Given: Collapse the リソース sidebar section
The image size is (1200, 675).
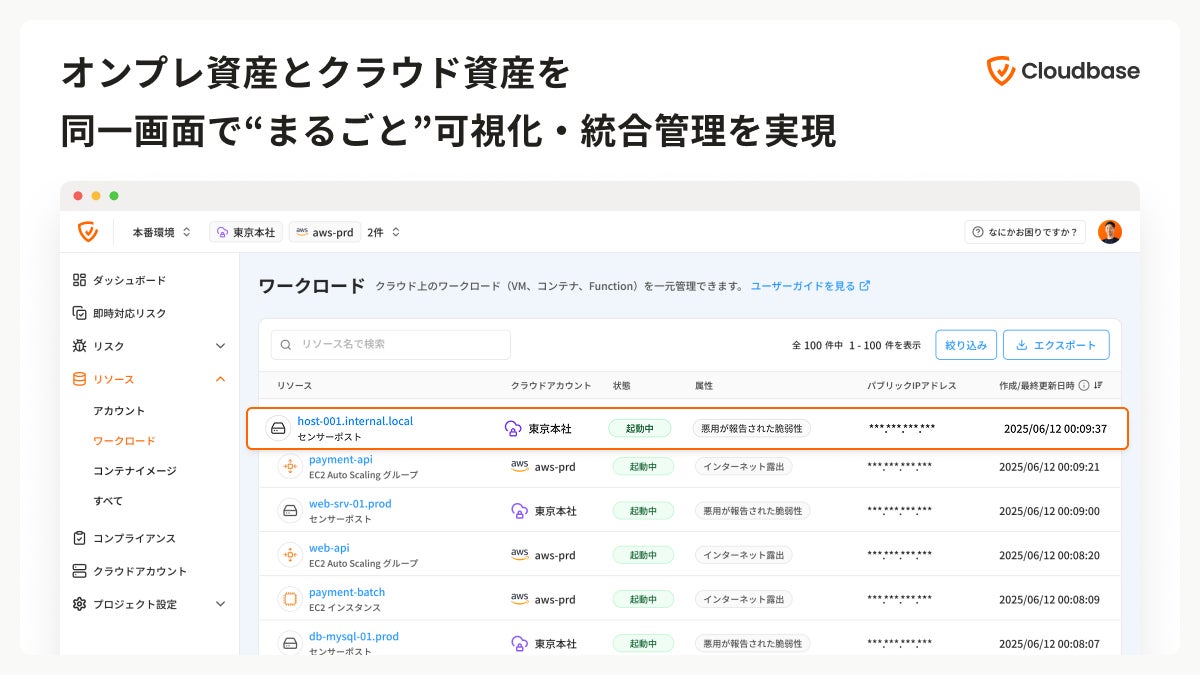Looking at the screenshot, I should 221,379.
